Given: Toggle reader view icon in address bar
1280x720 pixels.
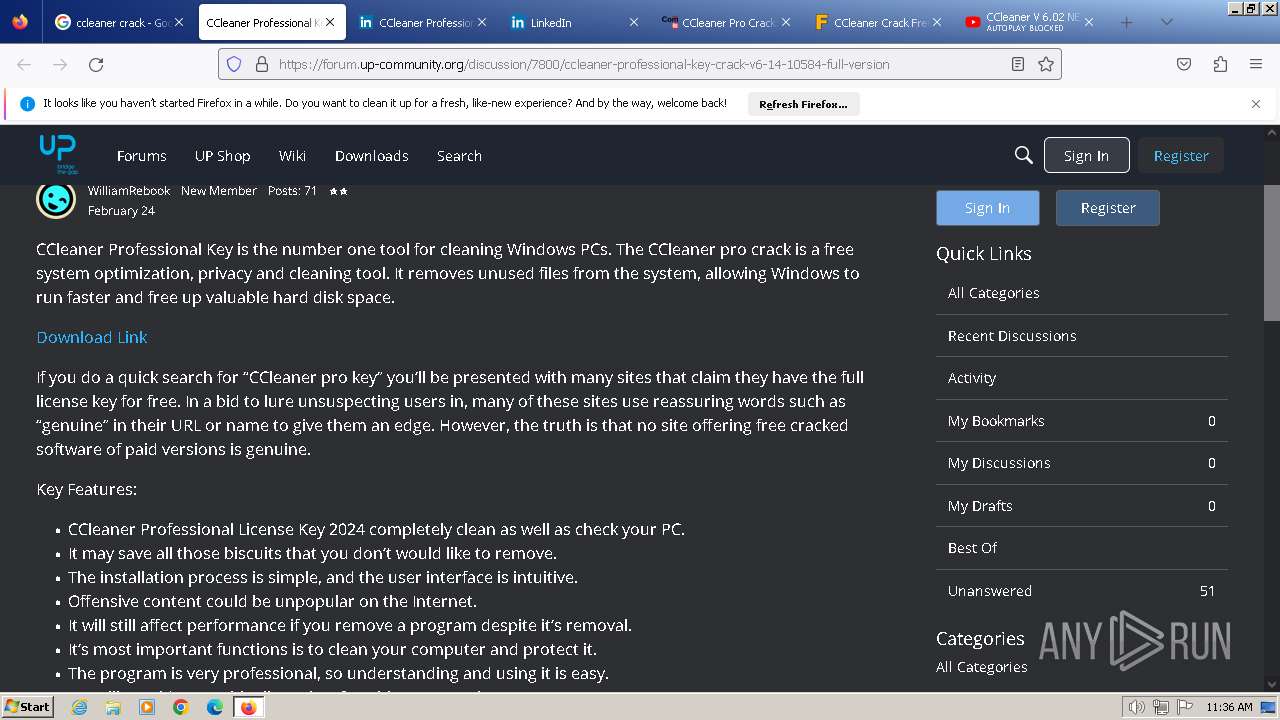Looking at the screenshot, I should point(1017,64).
